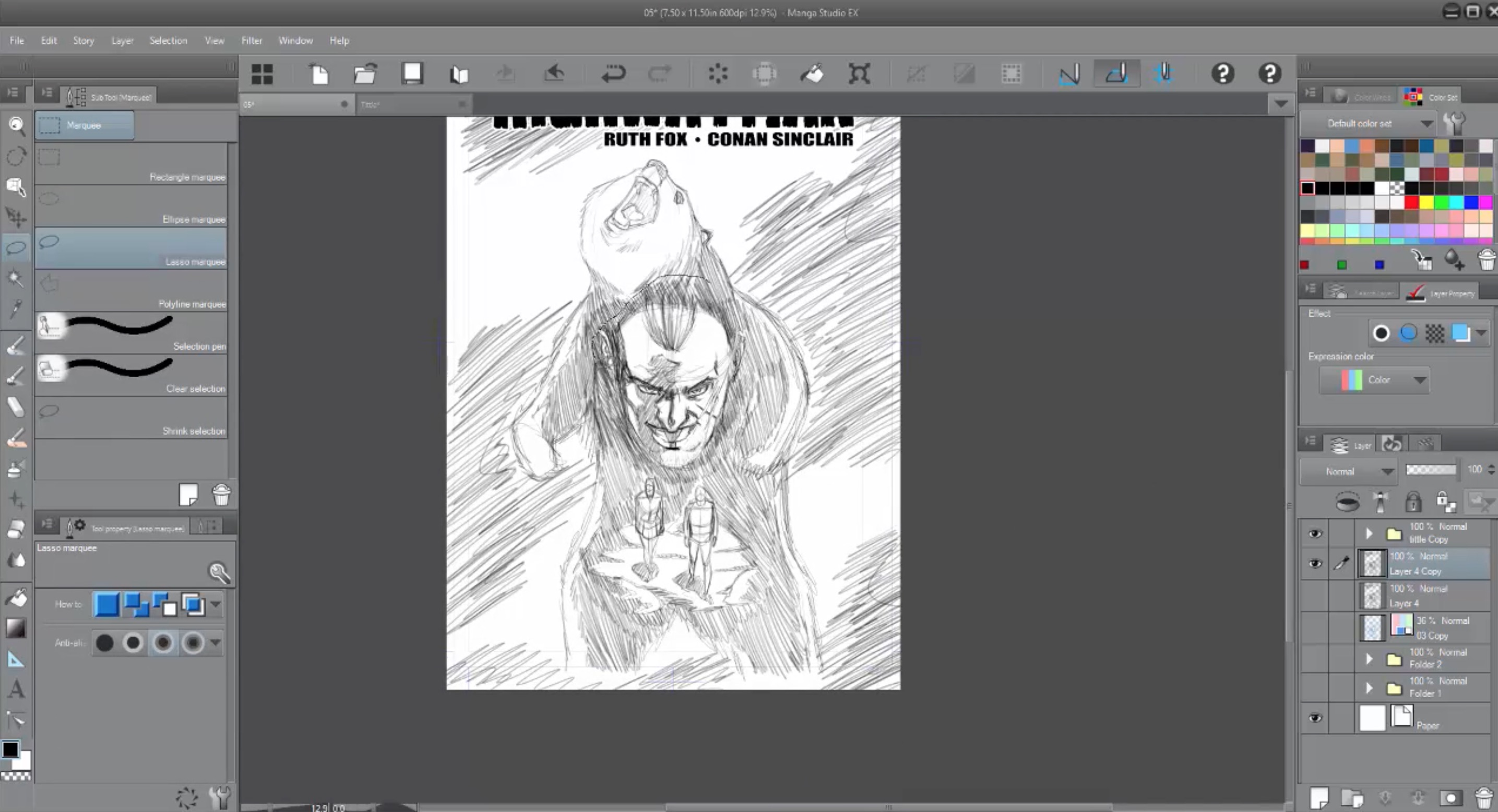This screenshot has width=1498, height=812.
Task: Choose the Selection pen sub tool
Action: click(131, 333)
